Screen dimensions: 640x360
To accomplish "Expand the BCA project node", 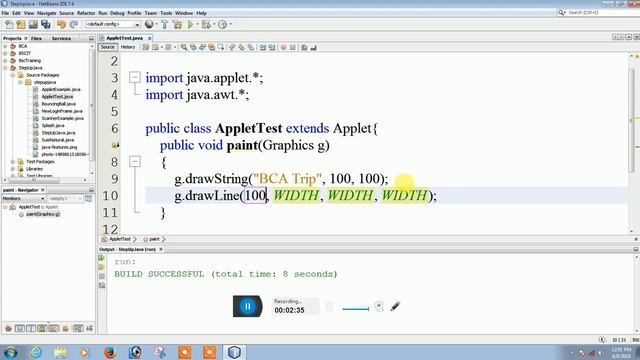I will [x=5, y=46].
